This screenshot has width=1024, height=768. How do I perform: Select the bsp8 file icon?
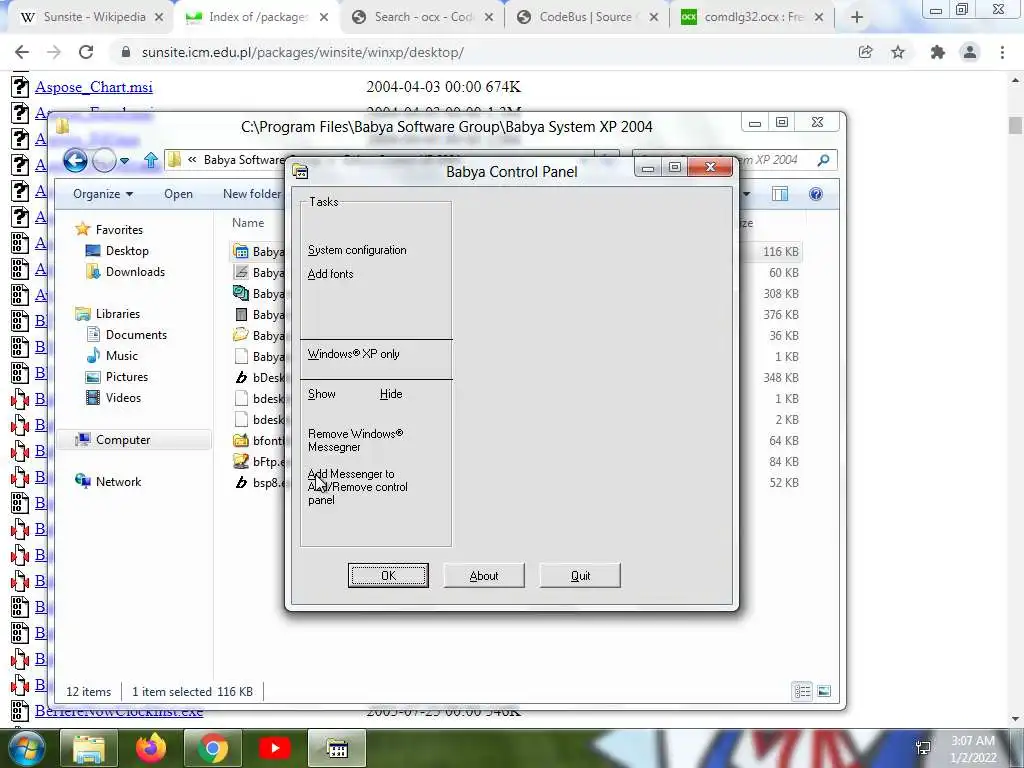pyautogui.click(x=241, y=483)
